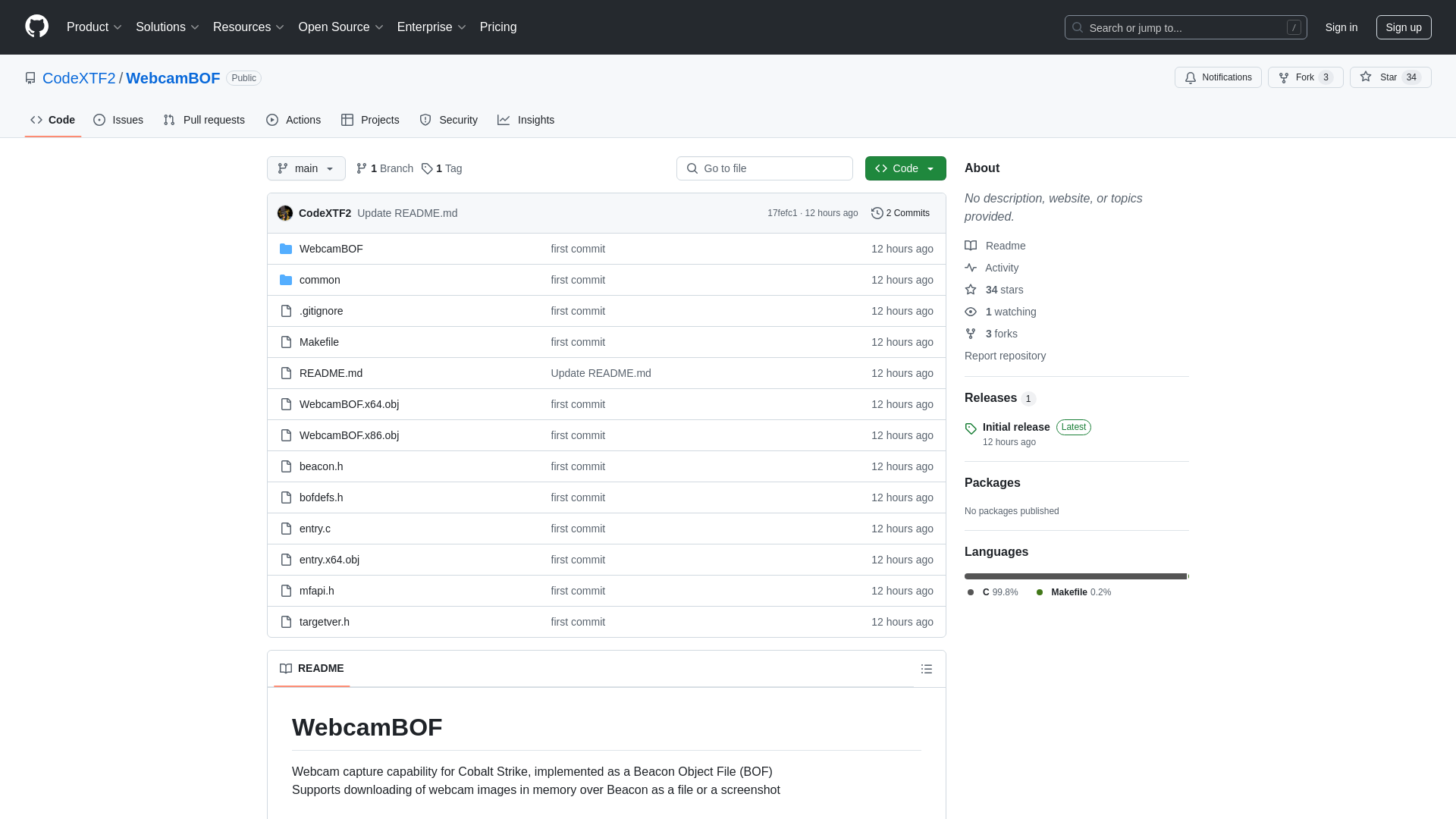Image resolution: width=1456 pixels, height=819 pixels.
Task: View the 1 Tag link
Action: click(441, 168)
